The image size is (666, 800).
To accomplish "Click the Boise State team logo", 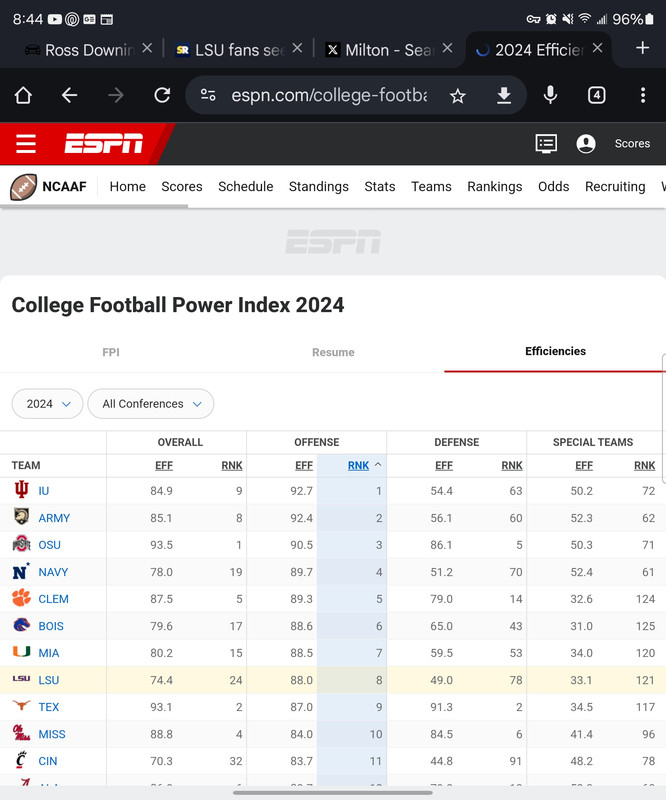I will click(21, 625).
